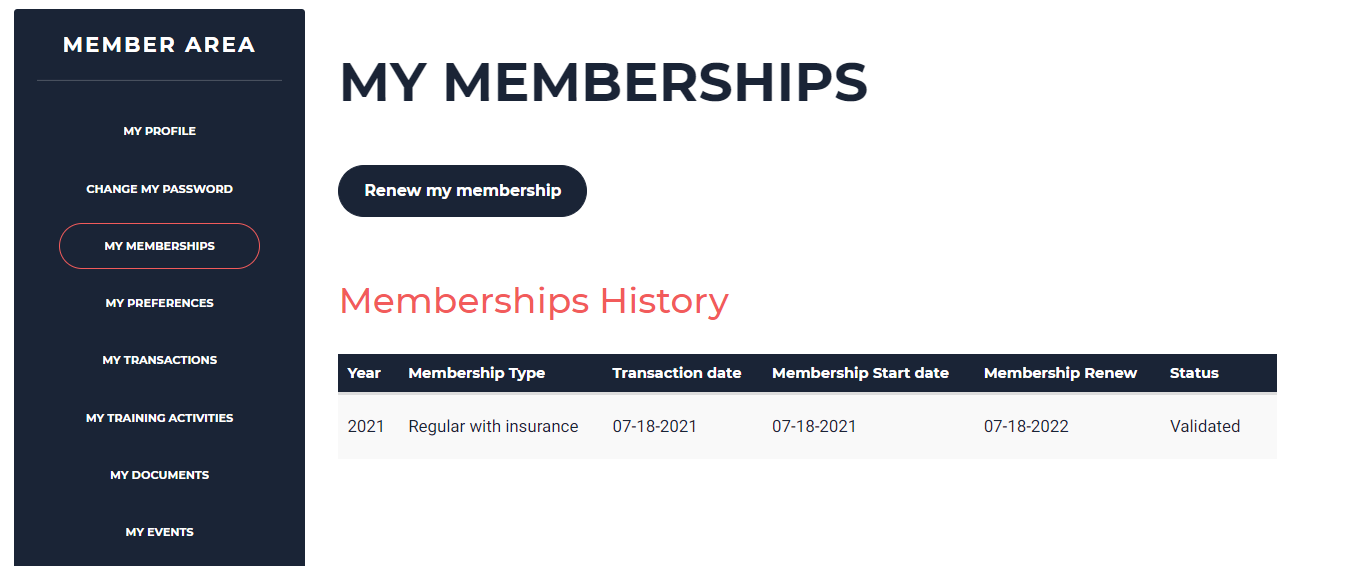
Task: Click the 07-18-2022 renew date cell
Action: [1026, 427]
